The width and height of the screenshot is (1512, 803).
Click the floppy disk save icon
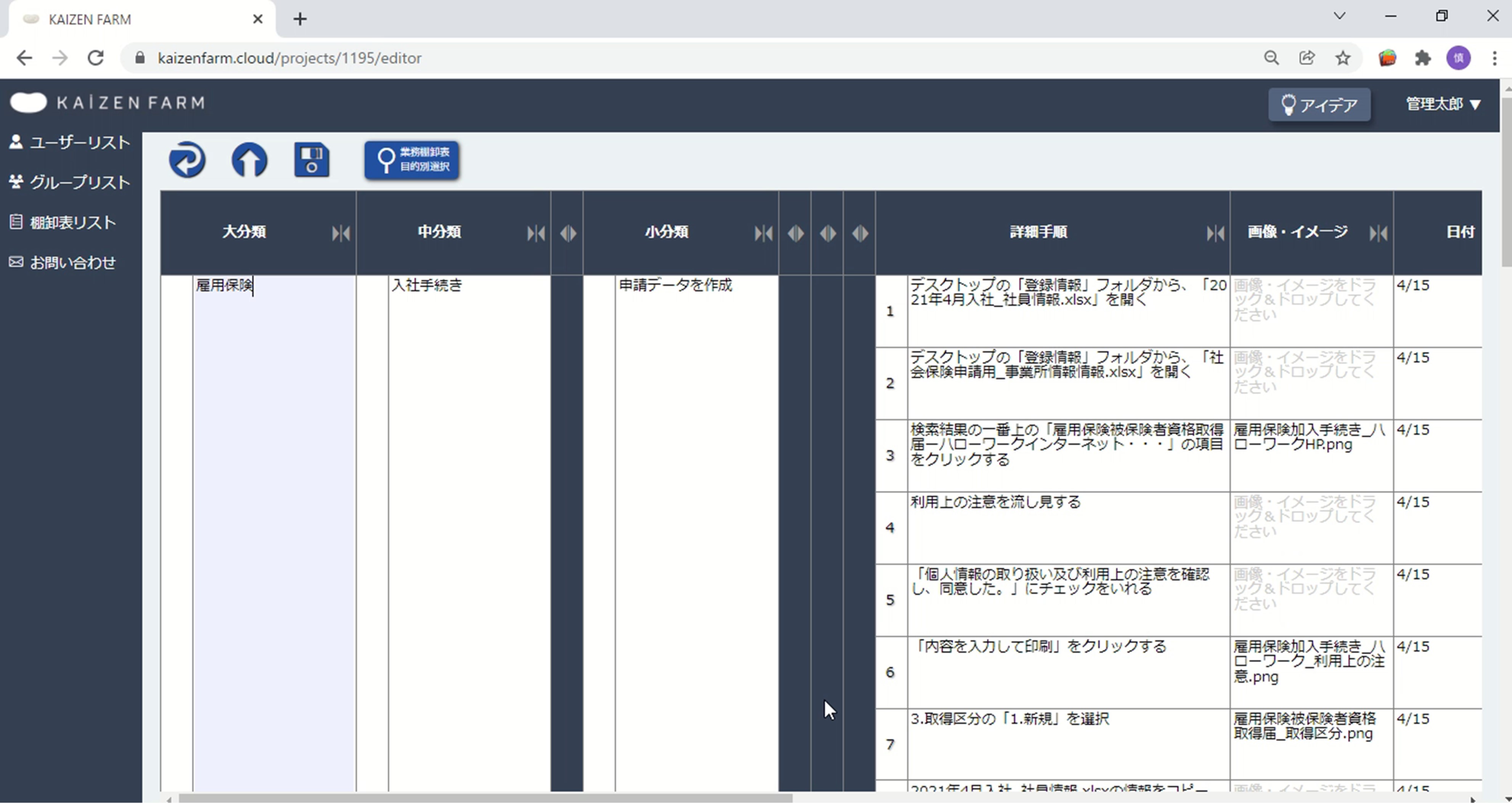pos(312,160)
